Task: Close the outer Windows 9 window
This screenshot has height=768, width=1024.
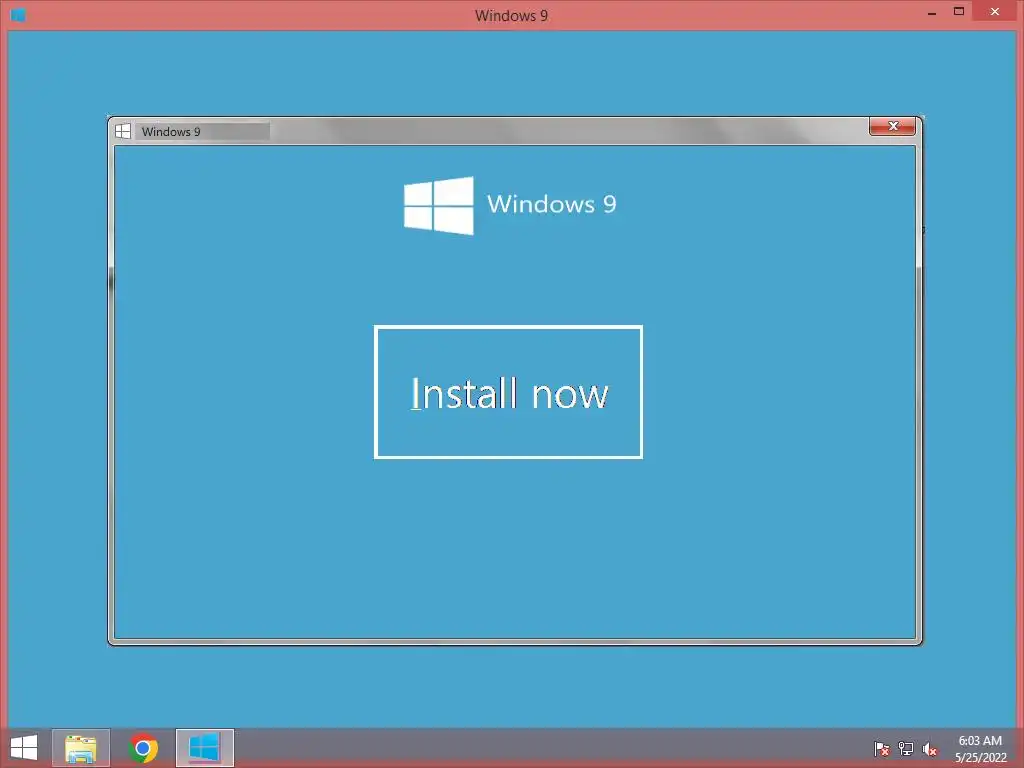Action: 995,11
